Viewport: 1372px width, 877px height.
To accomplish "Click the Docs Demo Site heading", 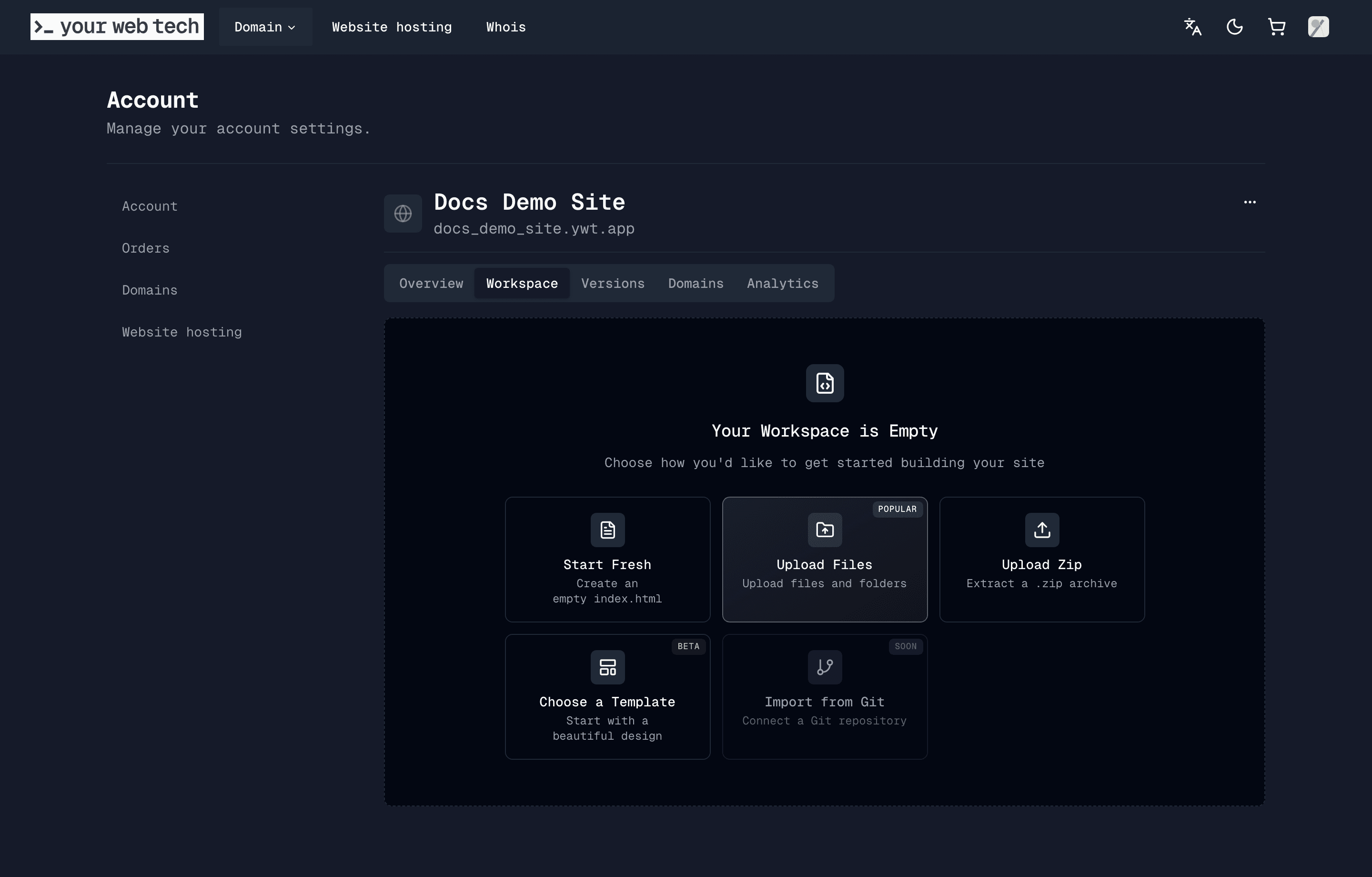I will pos(529,203).
